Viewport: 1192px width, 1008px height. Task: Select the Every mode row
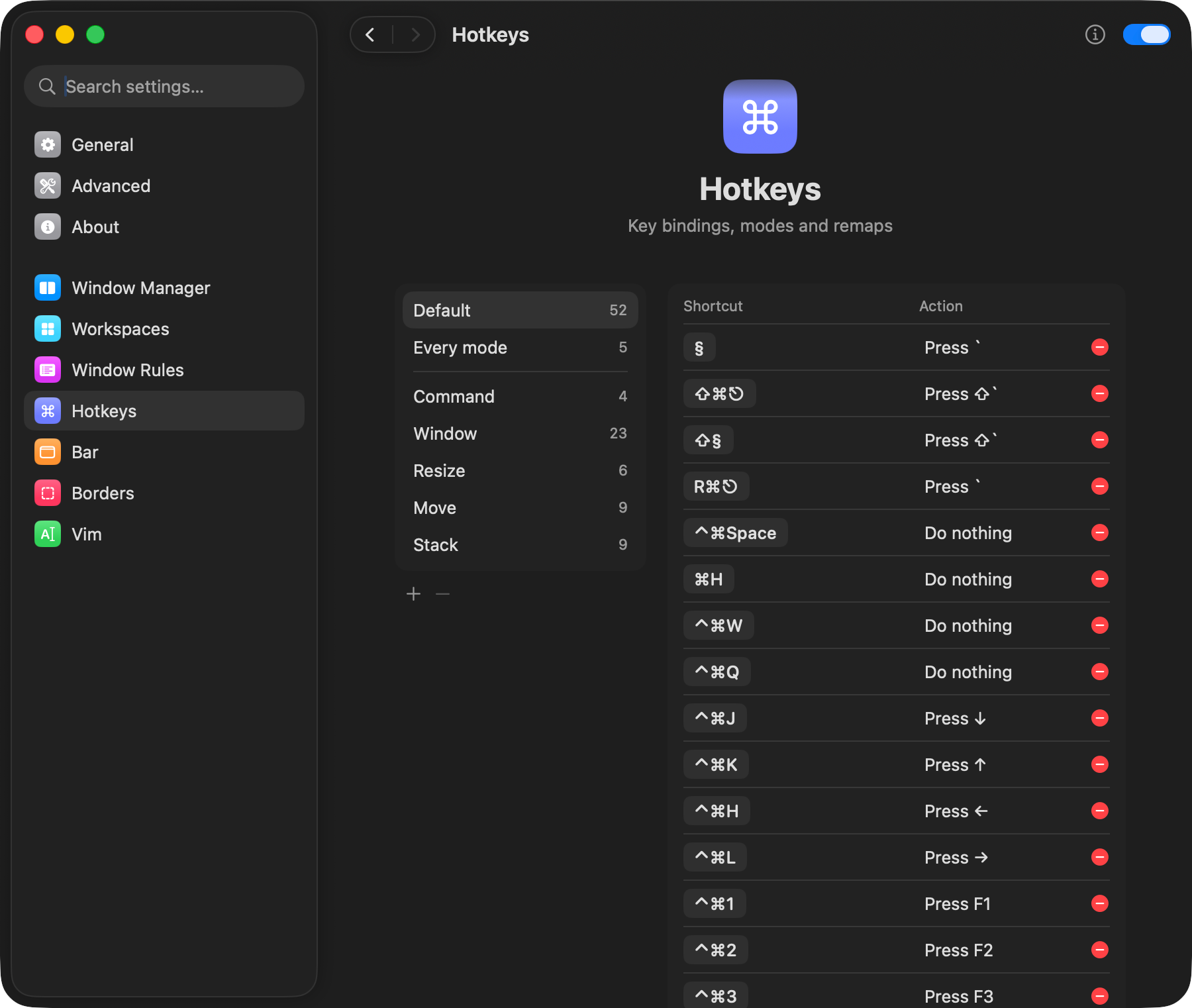521,347
